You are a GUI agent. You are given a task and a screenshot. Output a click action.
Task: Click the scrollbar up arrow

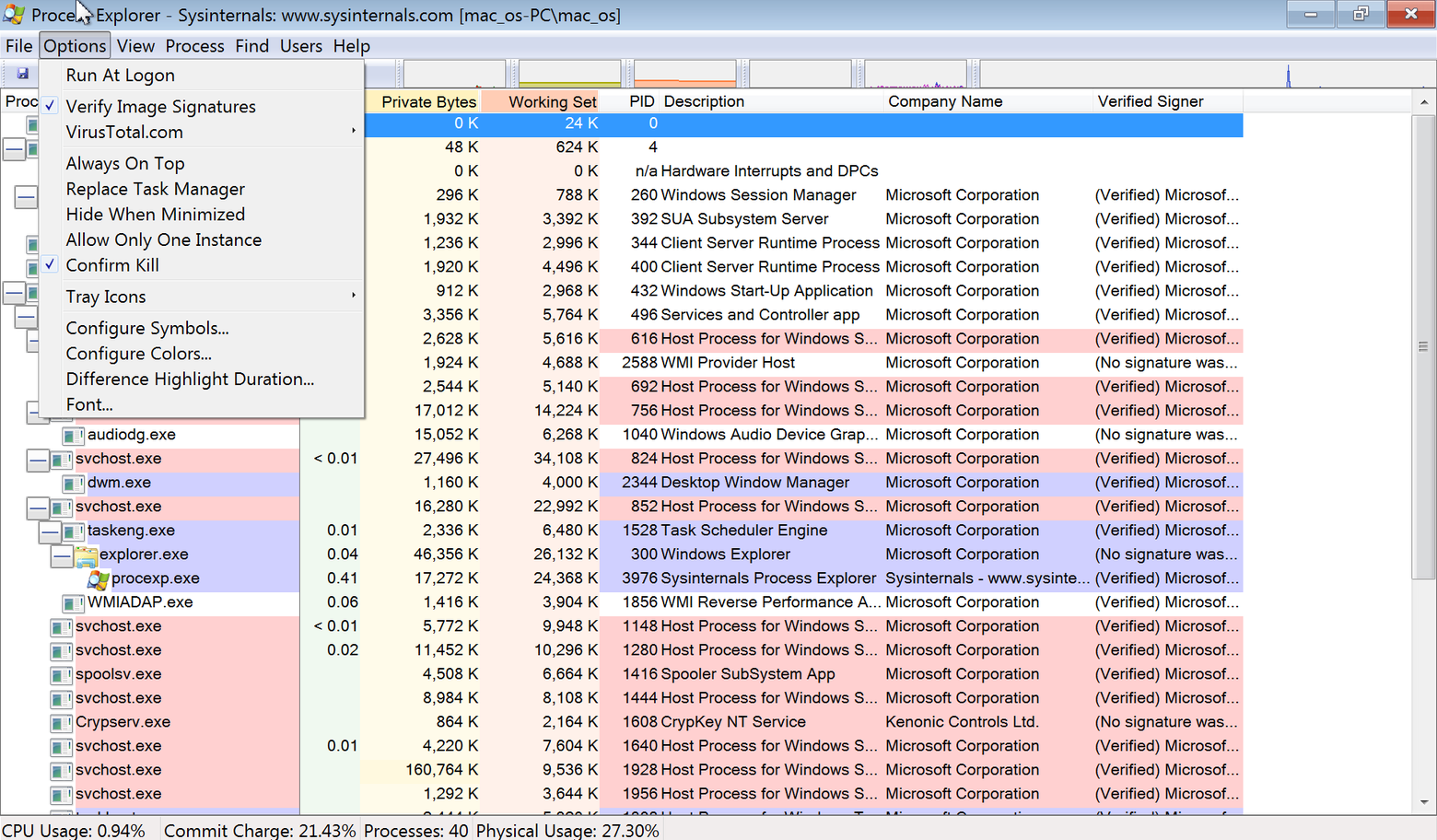pos(1423,101)
